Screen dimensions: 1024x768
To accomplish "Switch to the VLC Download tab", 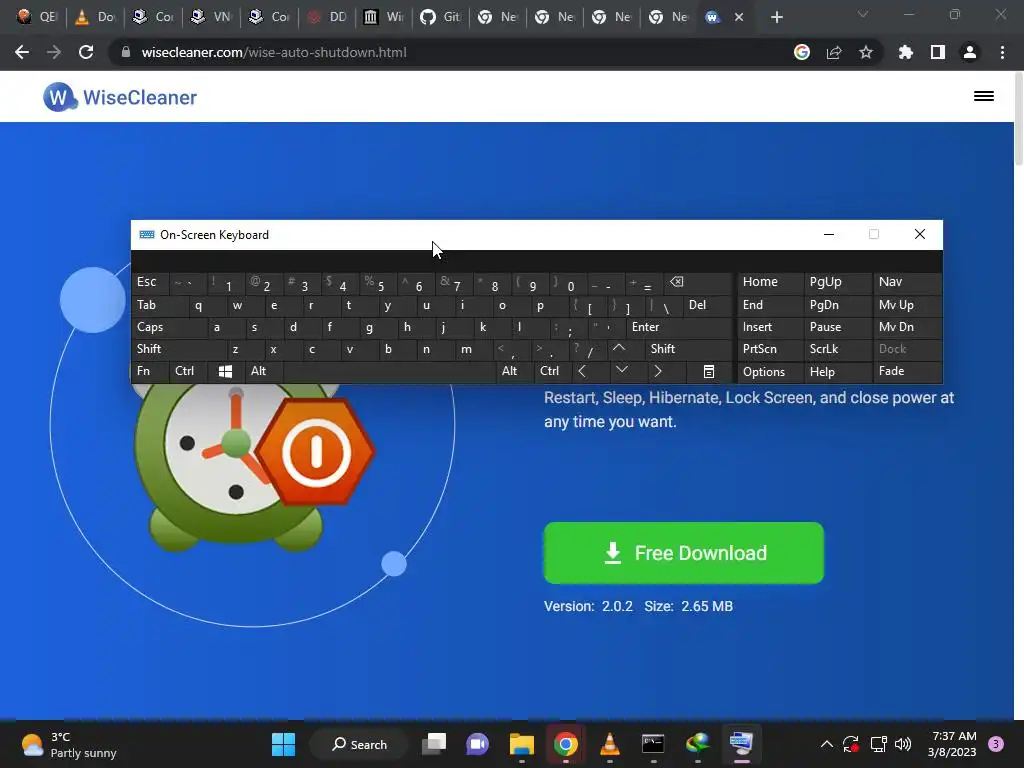I will pyautogui.click(x=95, y=17).
